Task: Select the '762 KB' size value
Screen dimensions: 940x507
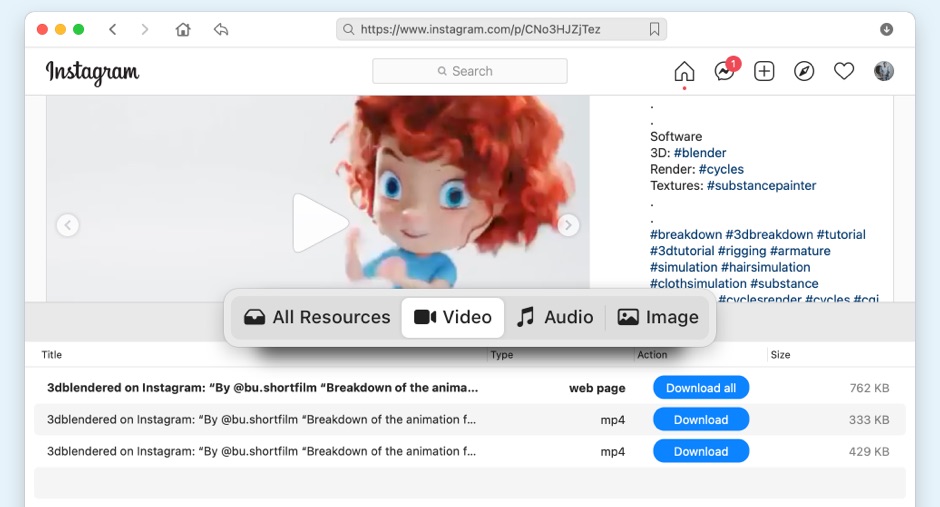Action: coord(869,388)
